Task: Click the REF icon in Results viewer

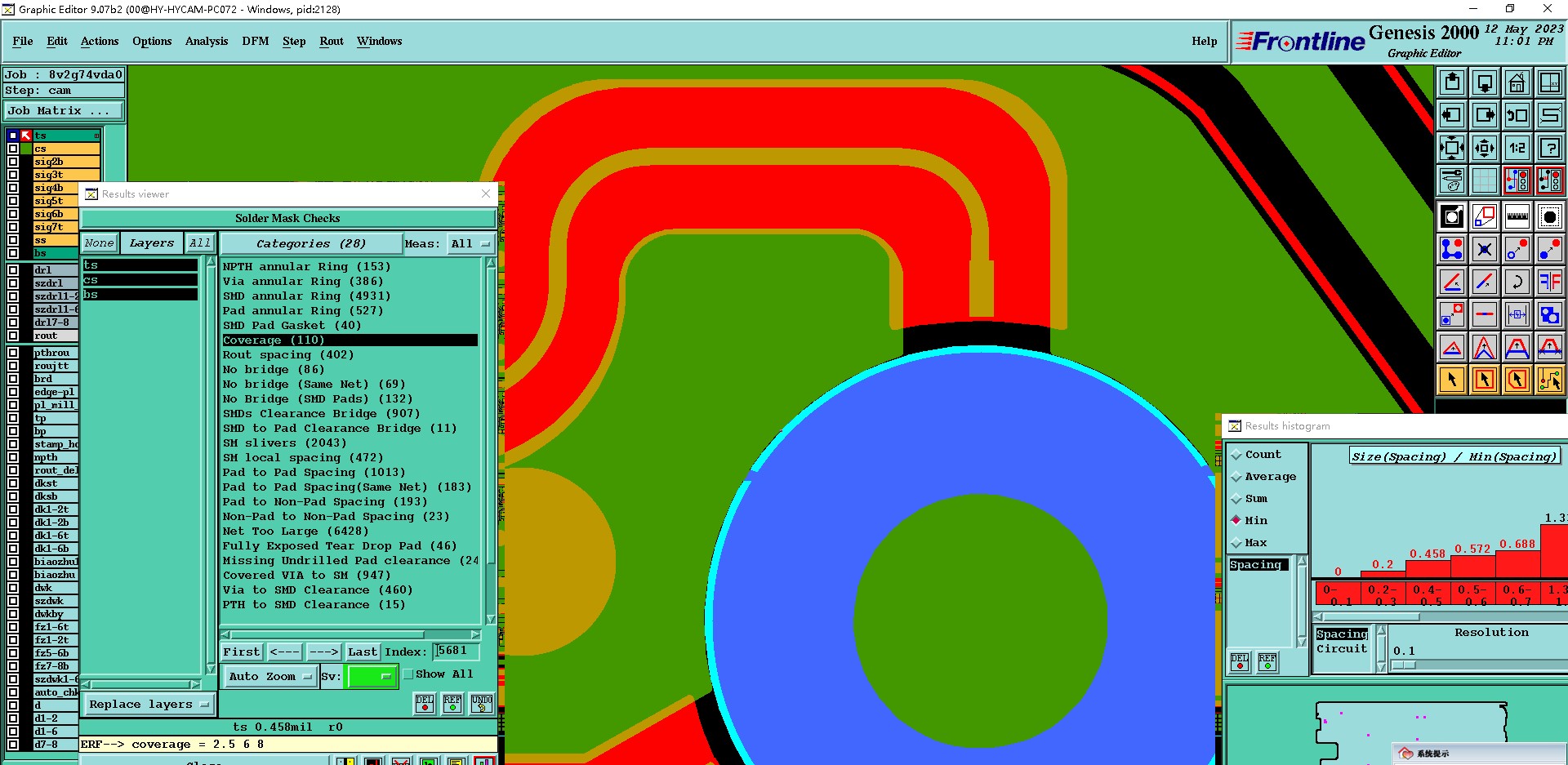Action: (x=452, y=704)
